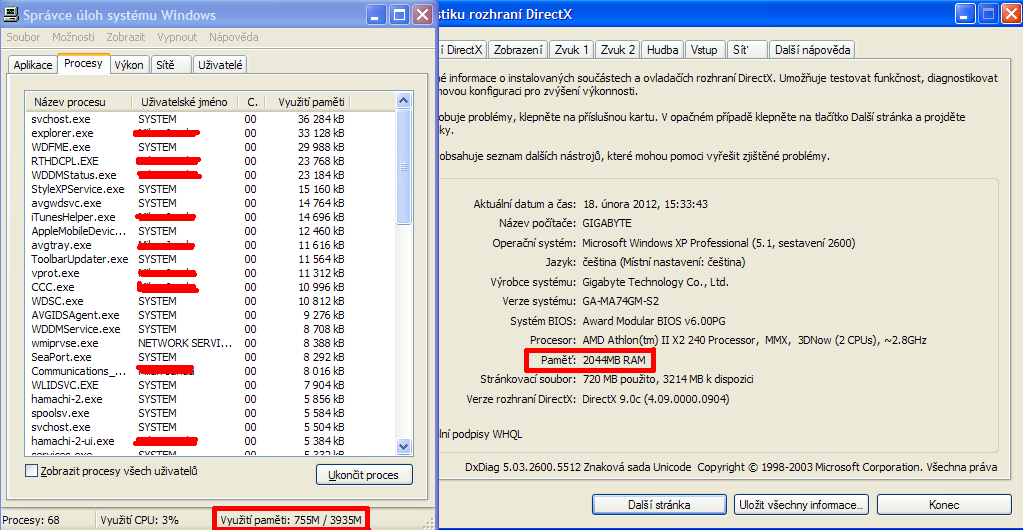Click the process list scrollbar thumb
Viewport: 1023px width, 530px height.
[404, 166]
